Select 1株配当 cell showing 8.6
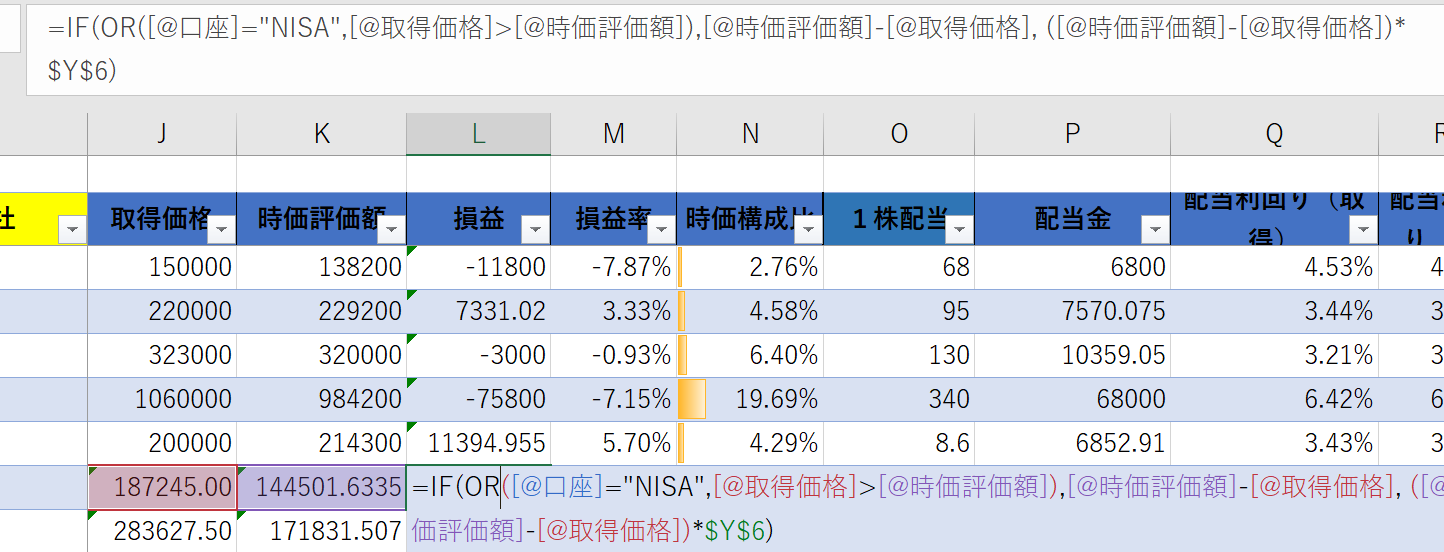The width and height of the screenshot is (1444, 552). [899, 443]
